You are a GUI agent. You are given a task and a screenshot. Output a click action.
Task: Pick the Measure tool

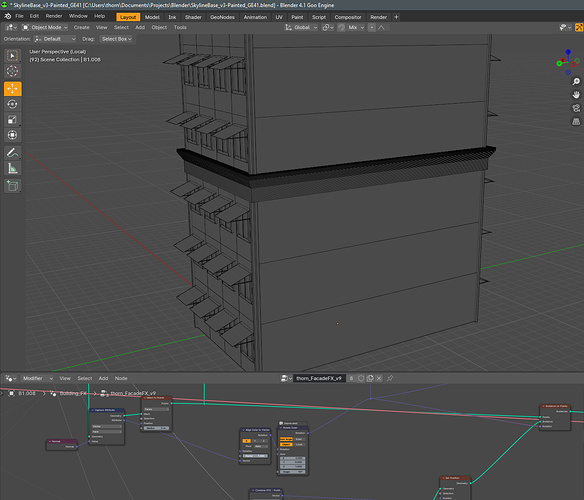[x=13, y=168]
